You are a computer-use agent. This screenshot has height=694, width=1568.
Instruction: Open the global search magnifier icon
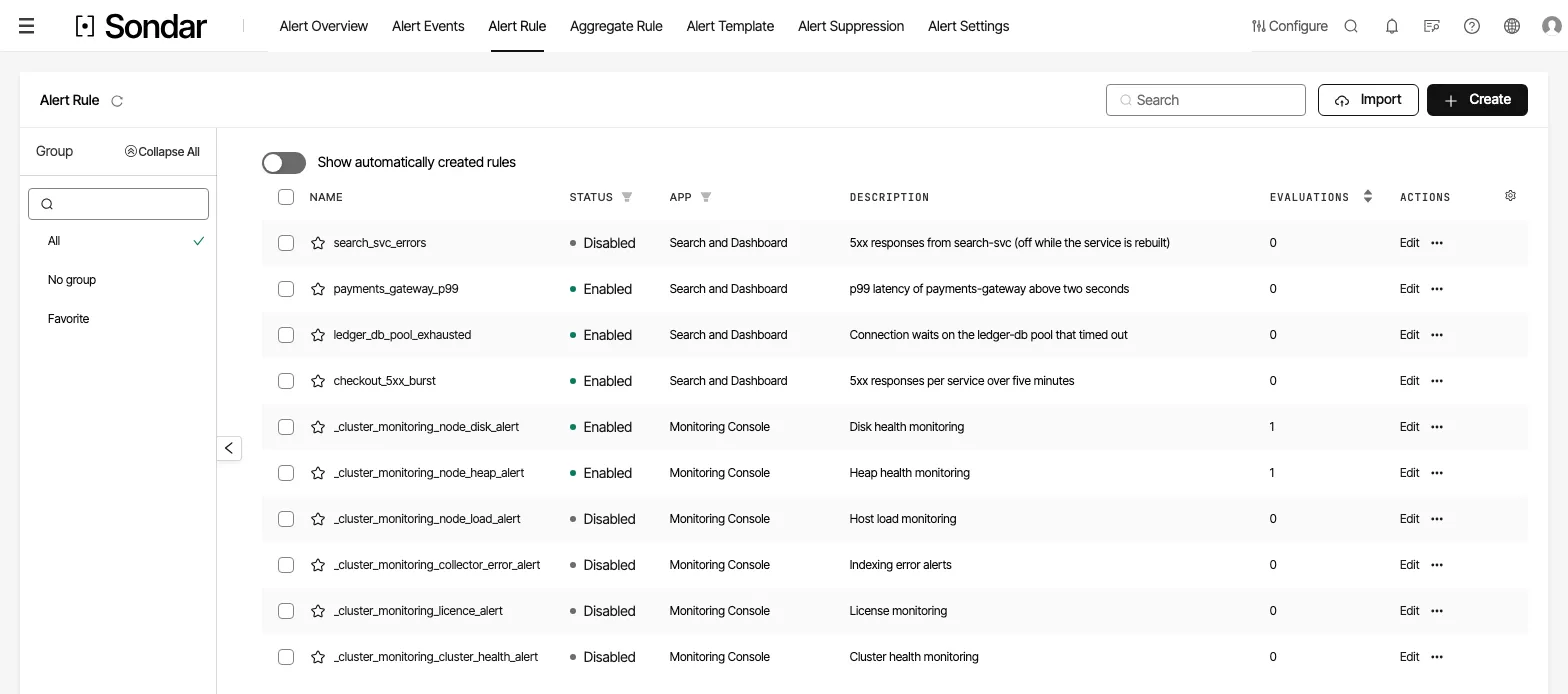point(1351,26)
